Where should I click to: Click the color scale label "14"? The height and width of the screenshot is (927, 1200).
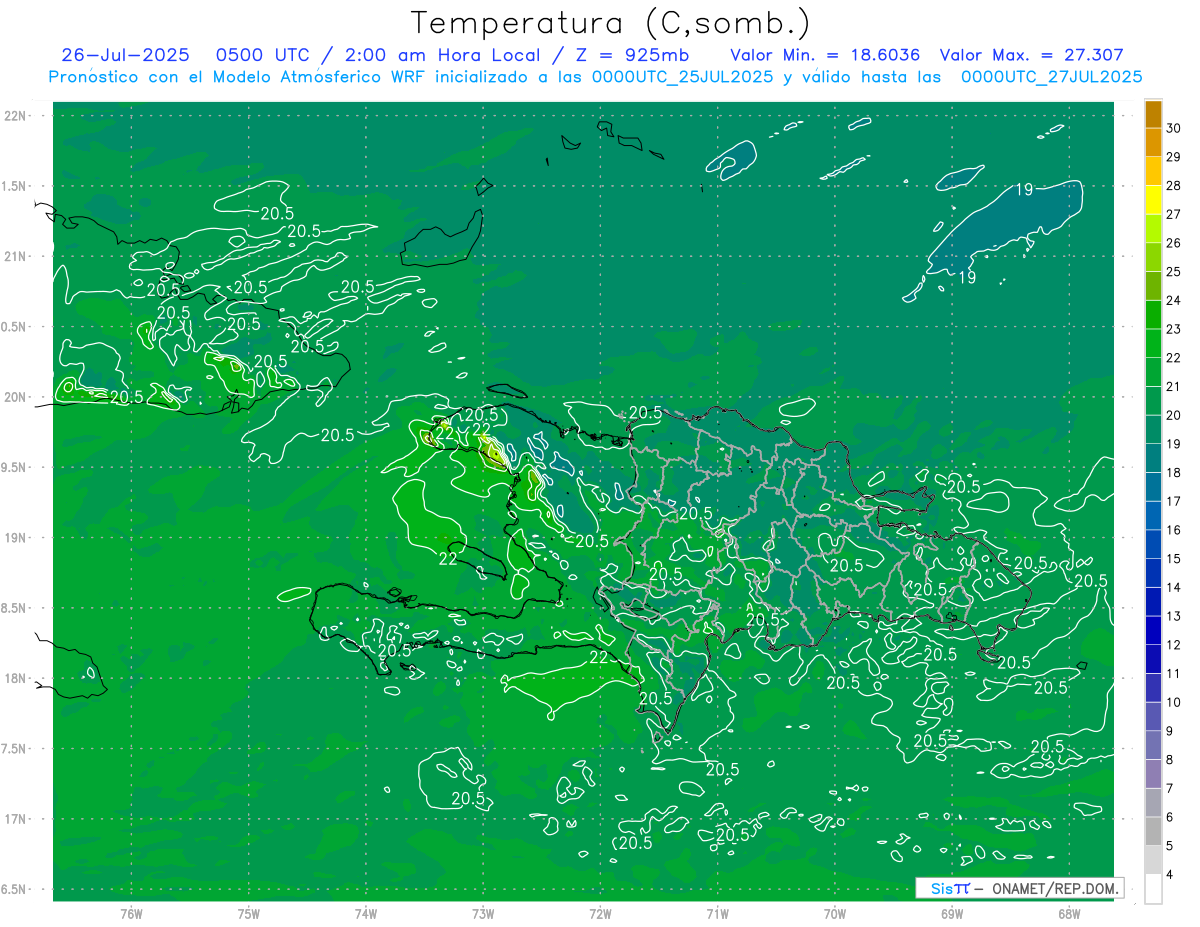tap(1174, 587)
